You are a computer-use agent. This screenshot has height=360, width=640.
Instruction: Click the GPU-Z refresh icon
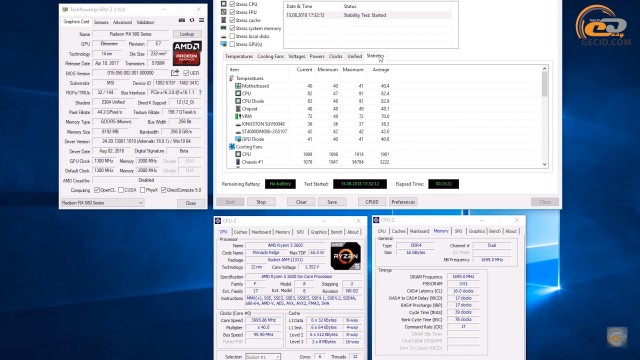coord(192,20)
